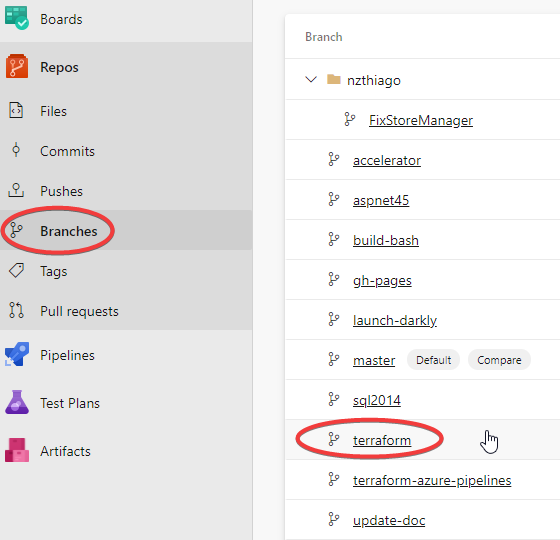Click the branch icon beside terraform-azure-pipelines

pos(334,479)
